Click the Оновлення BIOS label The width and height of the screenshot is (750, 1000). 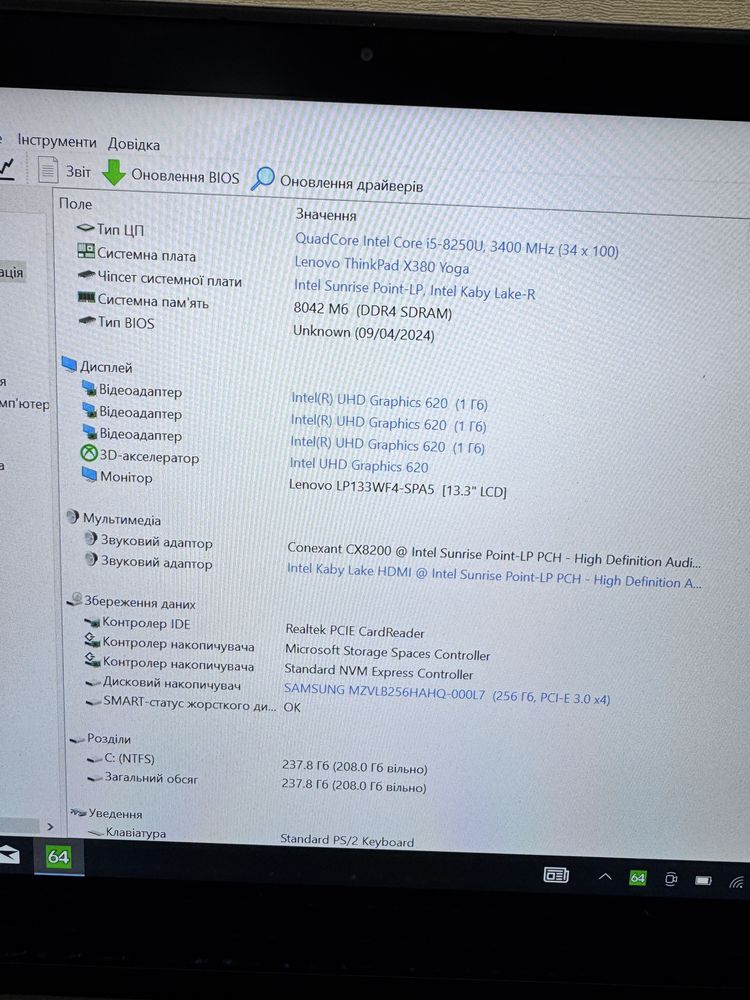coord(185,176)
